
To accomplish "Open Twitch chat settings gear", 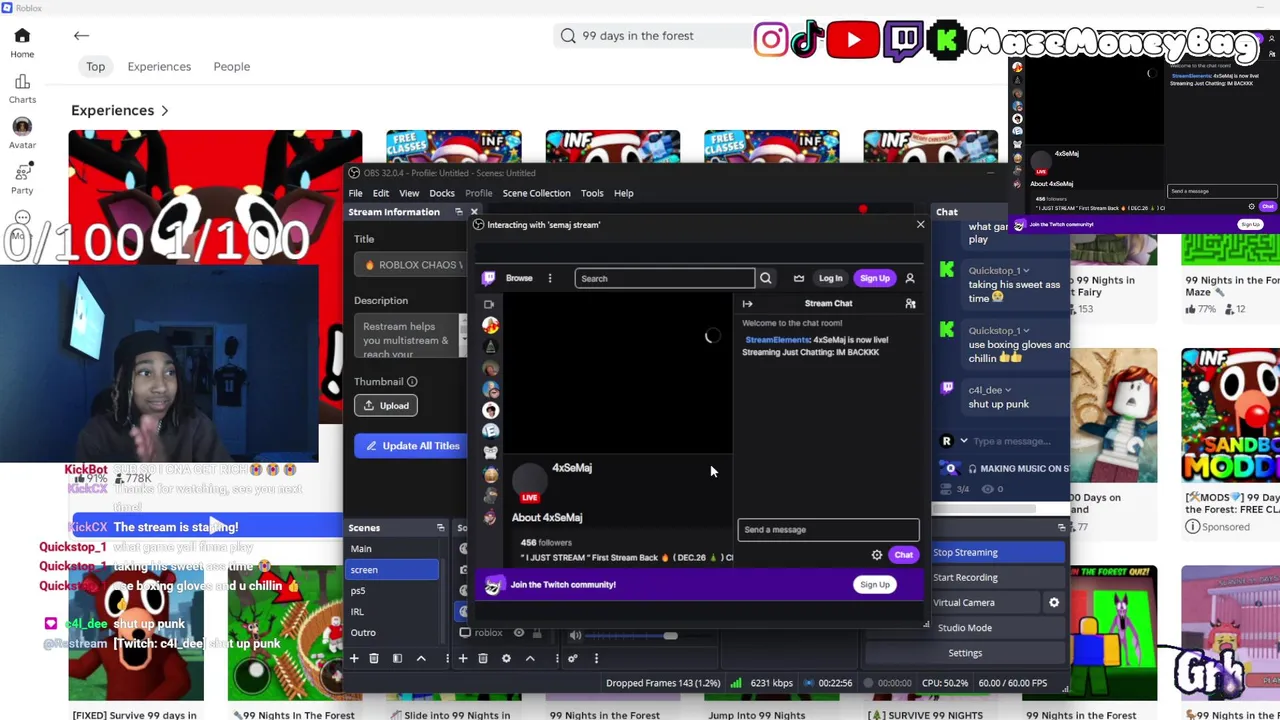I will coord(877,555).
